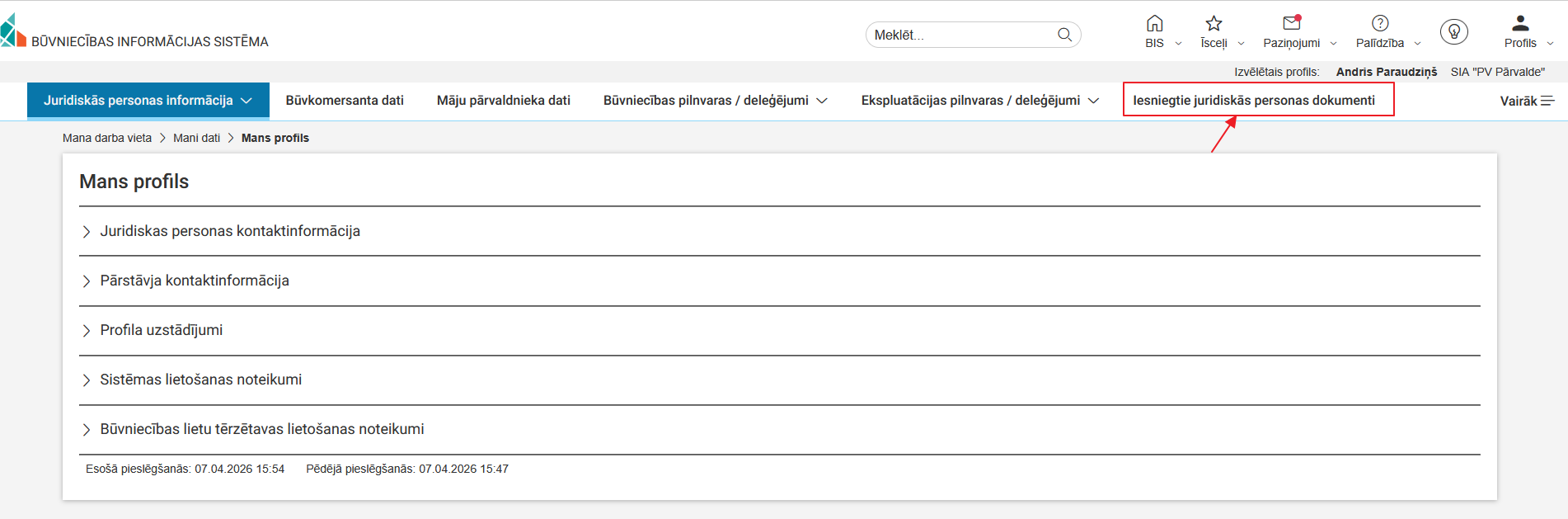
Task: Select Būvkomersanta dati tab
Action: 345,101
